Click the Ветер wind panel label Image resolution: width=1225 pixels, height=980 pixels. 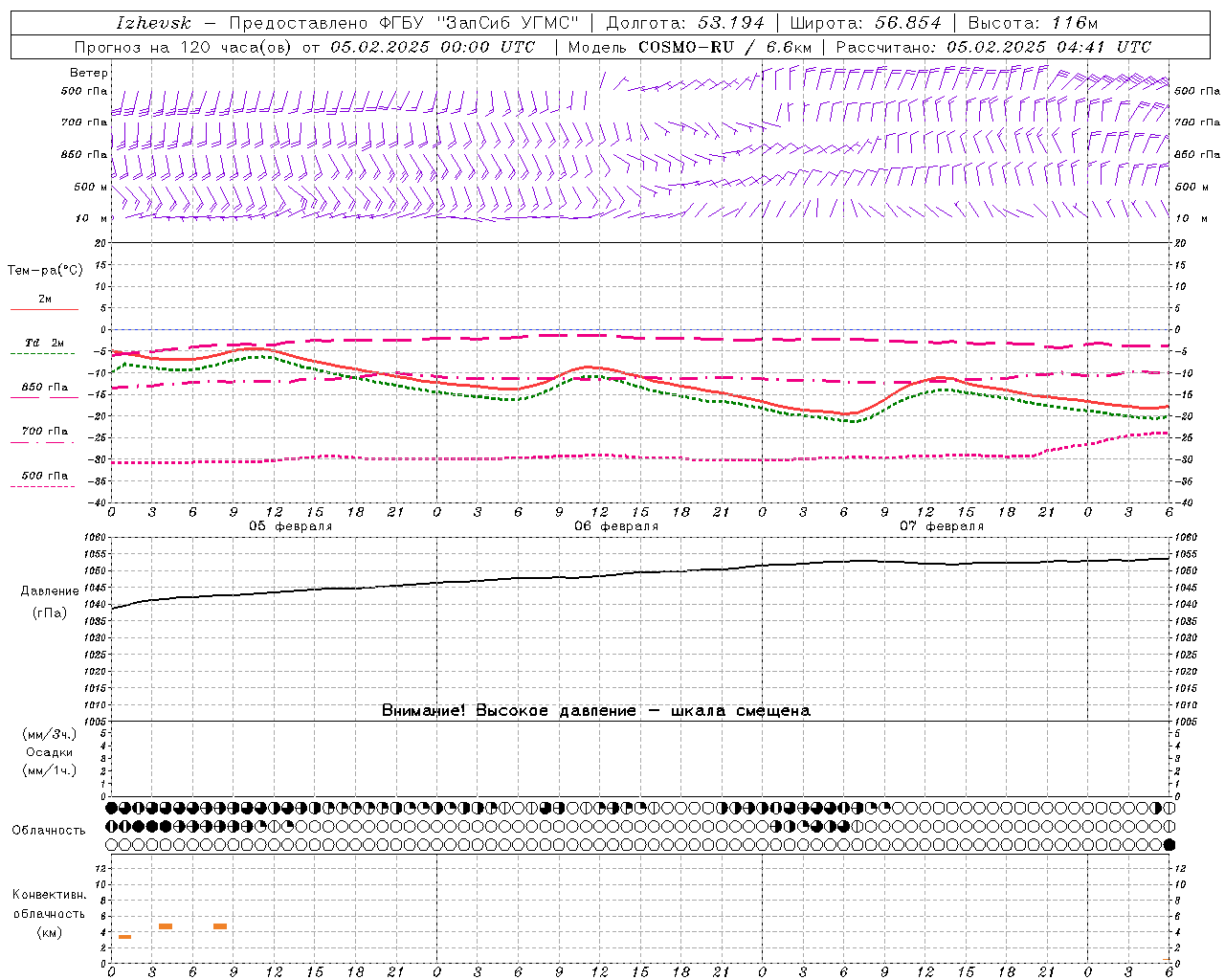pos(89,73)
